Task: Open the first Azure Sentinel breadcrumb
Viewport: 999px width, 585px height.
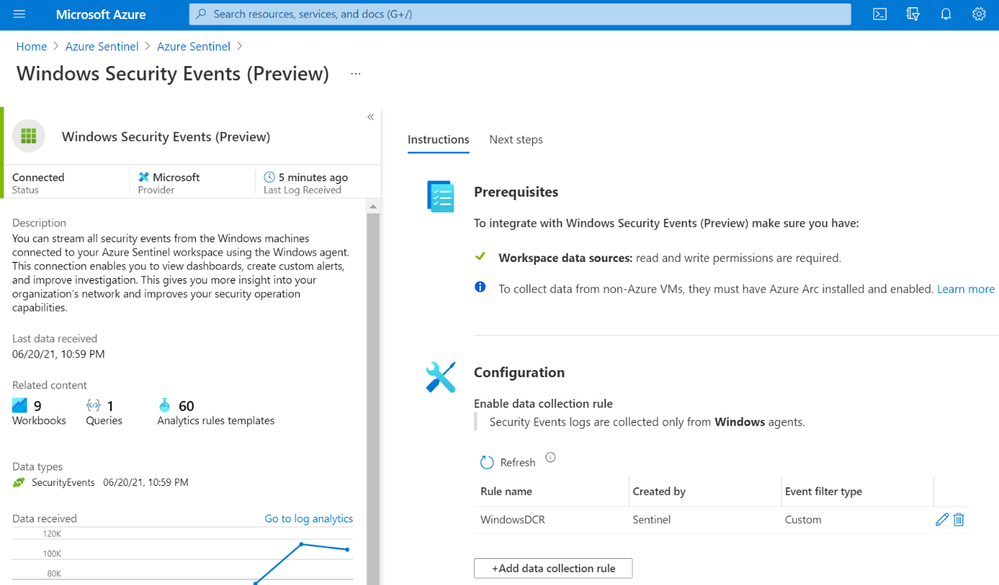Action: pyautogui.click(x=102, y=47)
